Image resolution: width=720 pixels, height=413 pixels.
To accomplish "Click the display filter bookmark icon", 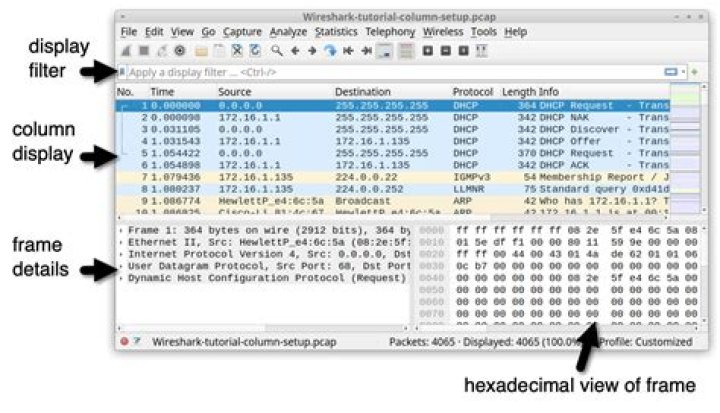I will (x=122, y=73).
